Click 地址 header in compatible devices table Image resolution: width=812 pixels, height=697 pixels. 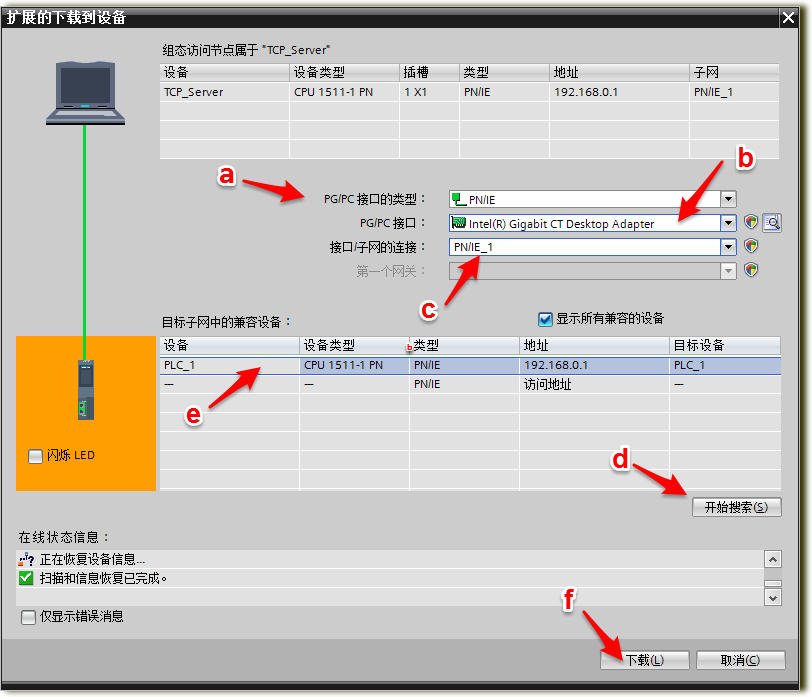point(594,345)
